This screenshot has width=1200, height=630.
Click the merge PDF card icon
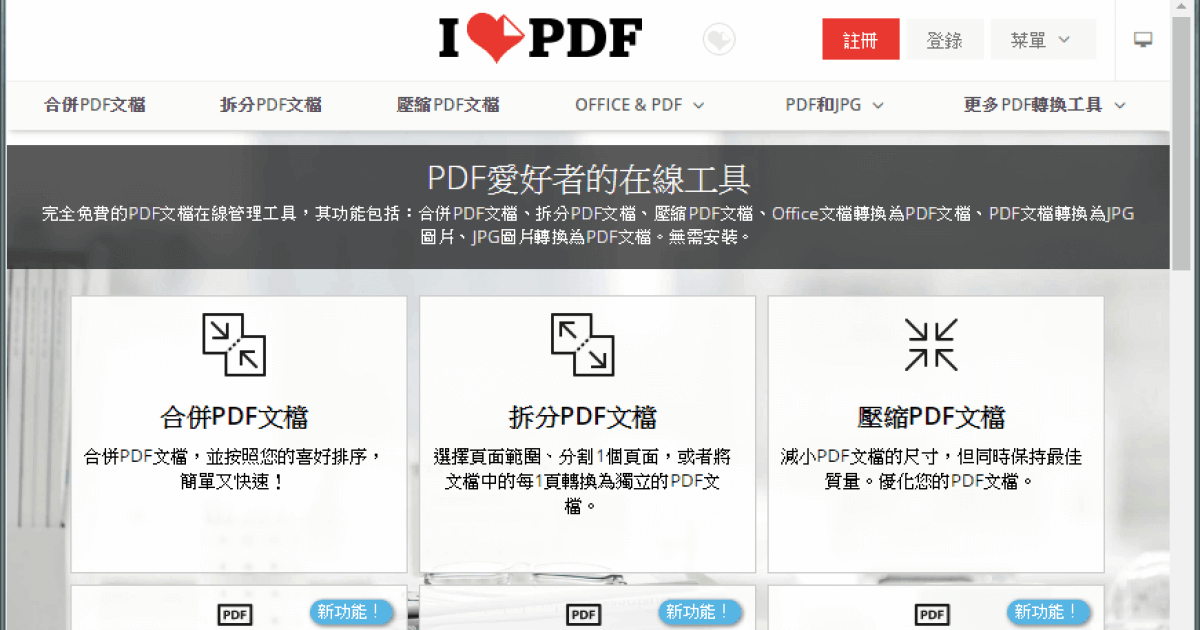(234, 345)
